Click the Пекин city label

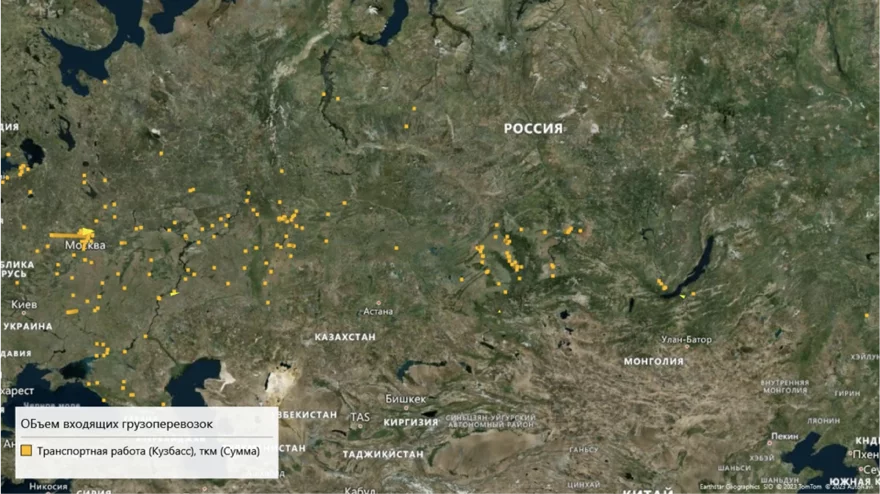pos(785,436)
